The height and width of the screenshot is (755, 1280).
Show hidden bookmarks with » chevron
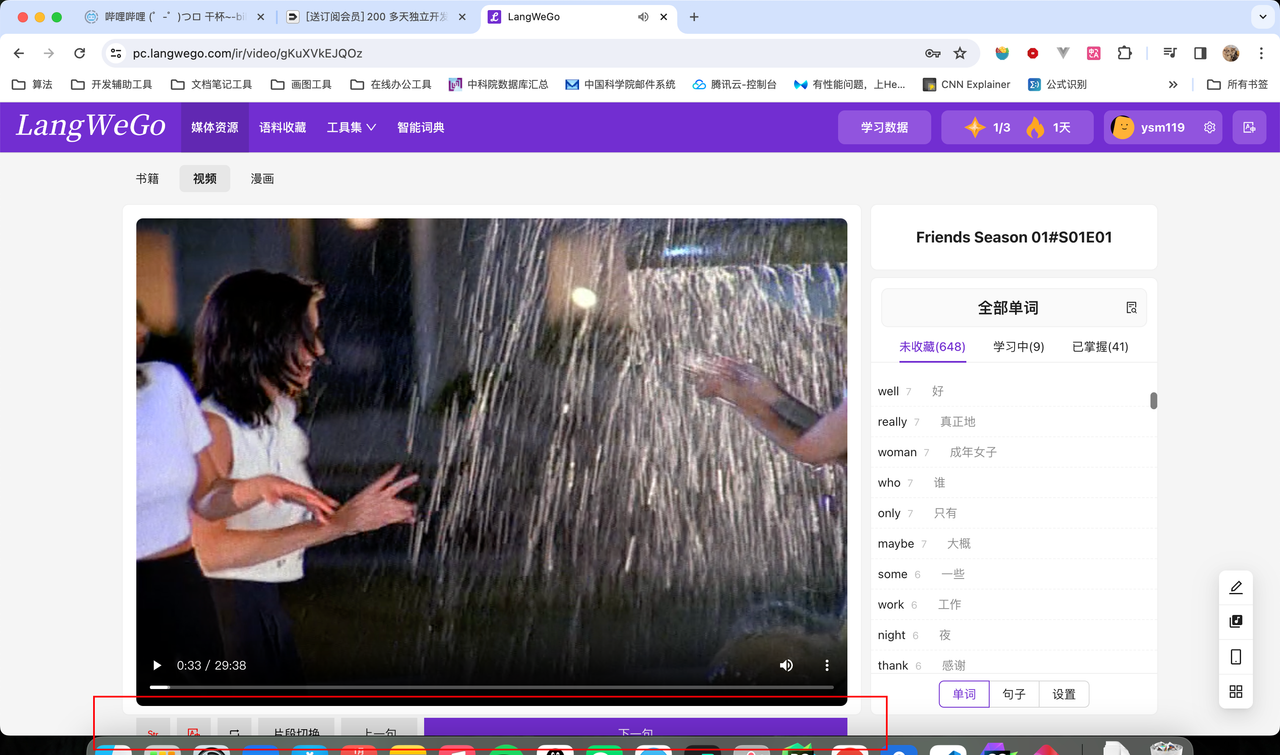tap(1173, 85)
